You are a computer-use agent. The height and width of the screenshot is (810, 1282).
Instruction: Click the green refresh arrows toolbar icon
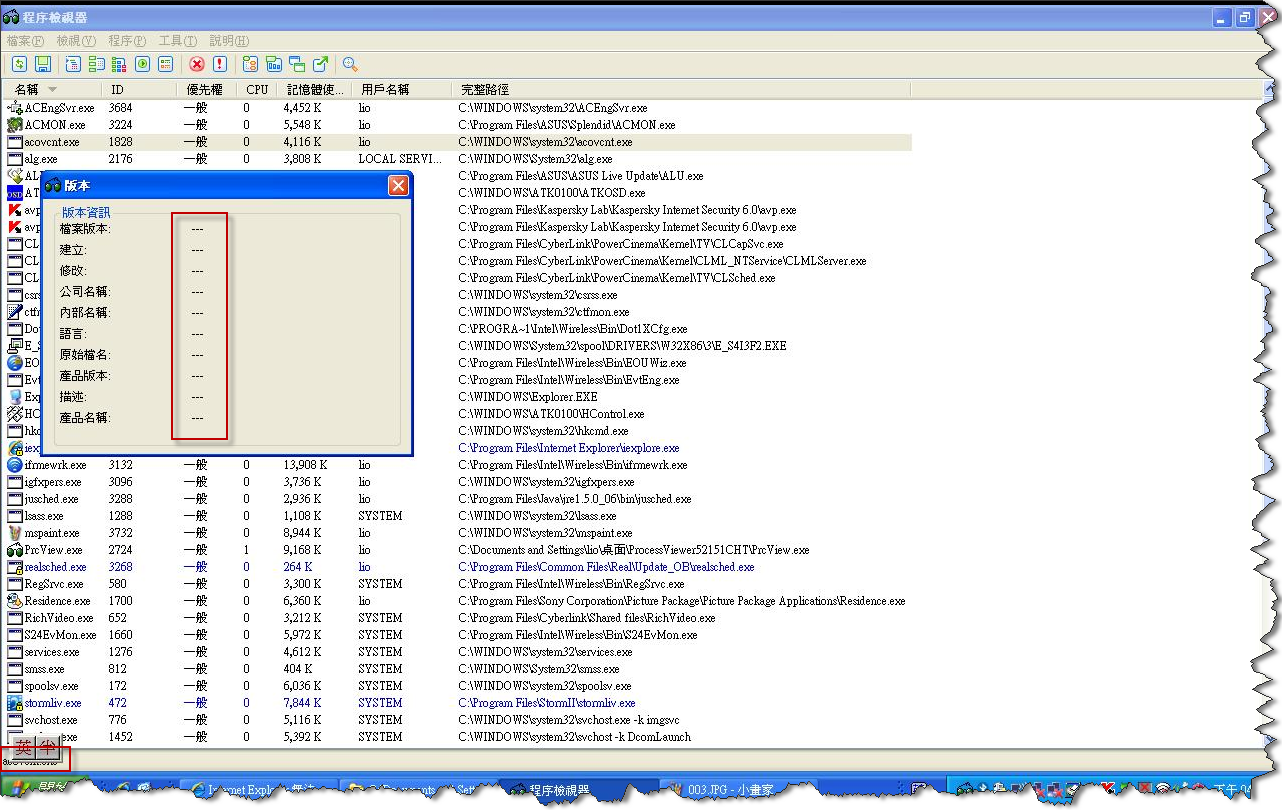point(19,64)
